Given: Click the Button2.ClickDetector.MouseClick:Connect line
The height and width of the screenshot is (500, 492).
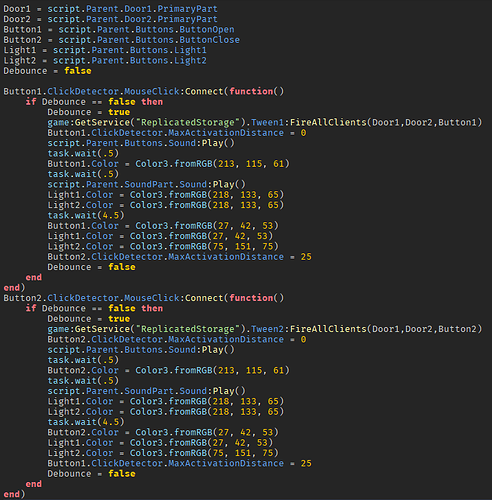Looking at the screenshot, I should [x=144, y=298].
